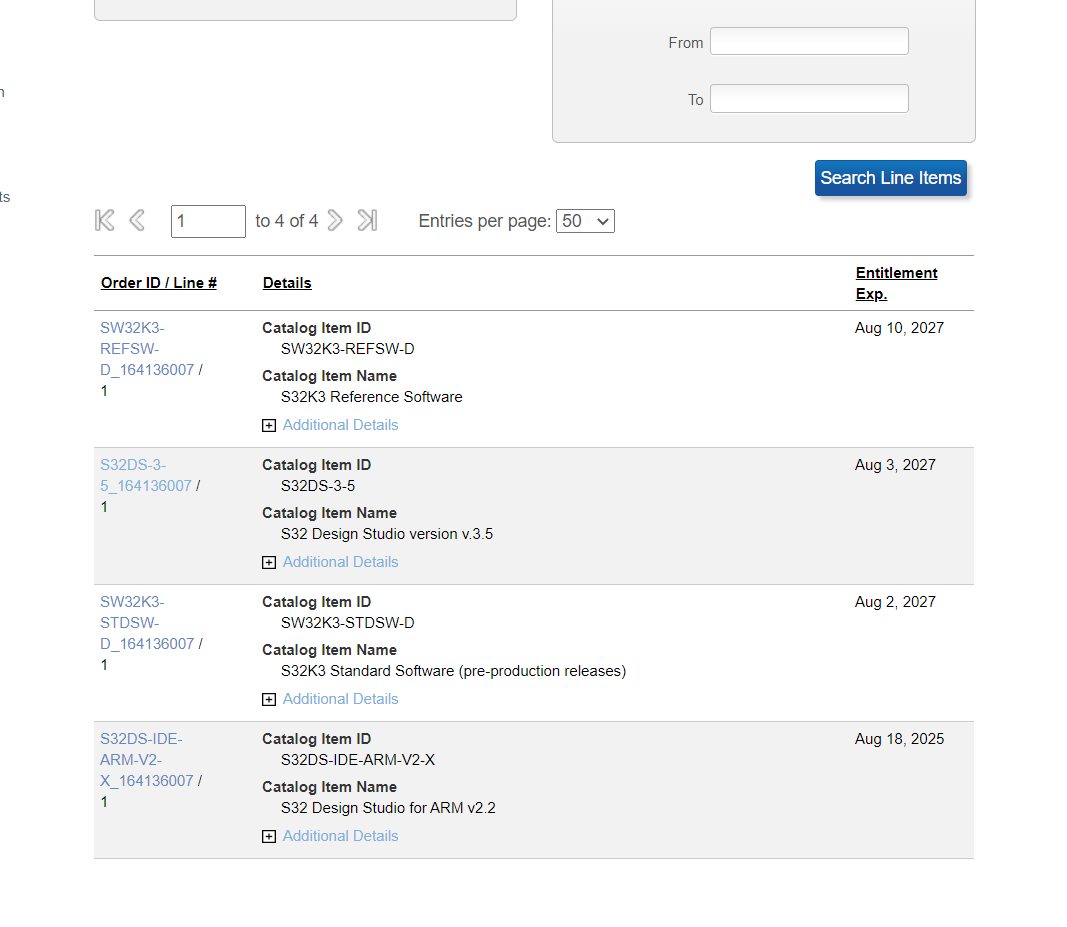Expand plus icon for SW32K3-STDSW-D details
This screenshot has height=927, width=1067.
269,700
